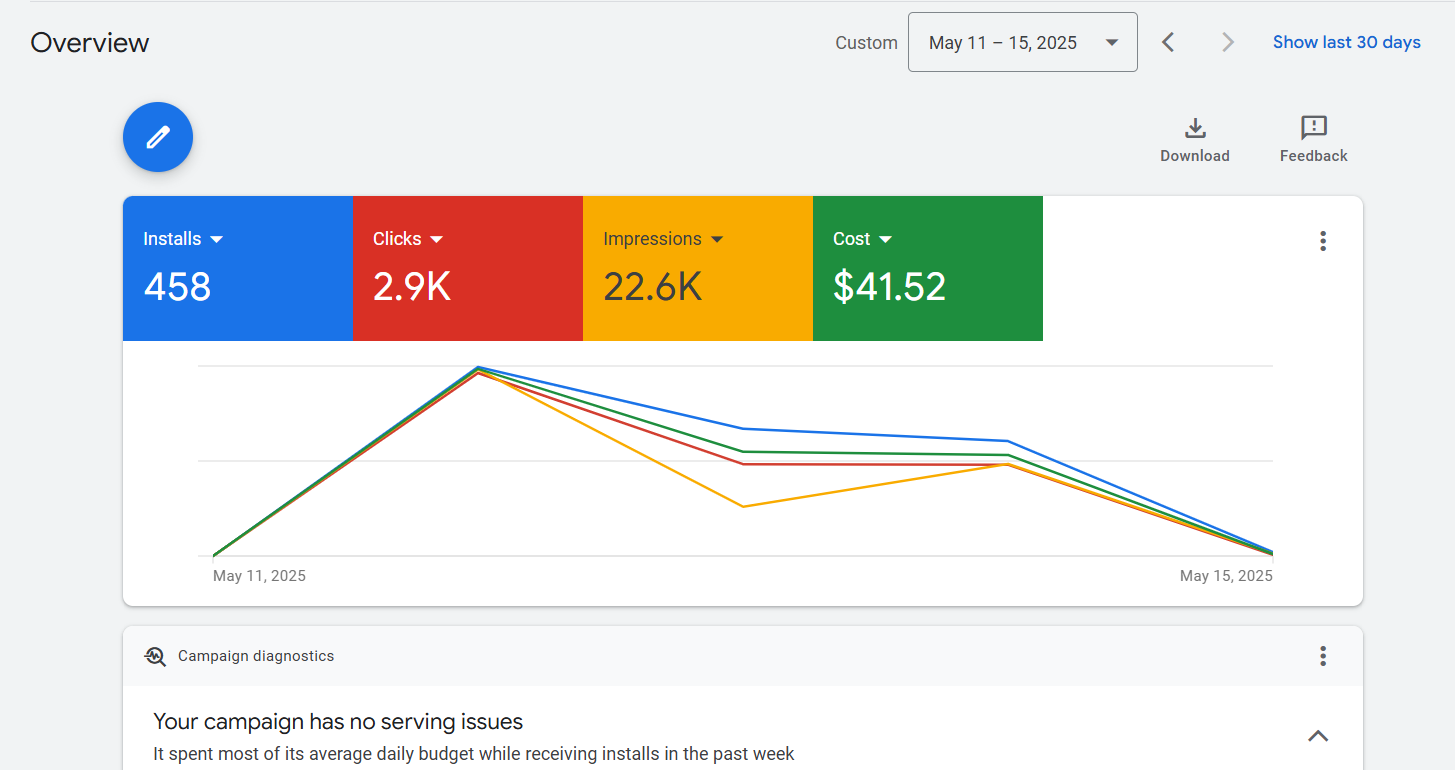The image size is (1455, 770).
Task: Open three-dot menu on metrics chart card
Action: [x=1322, y=241]
